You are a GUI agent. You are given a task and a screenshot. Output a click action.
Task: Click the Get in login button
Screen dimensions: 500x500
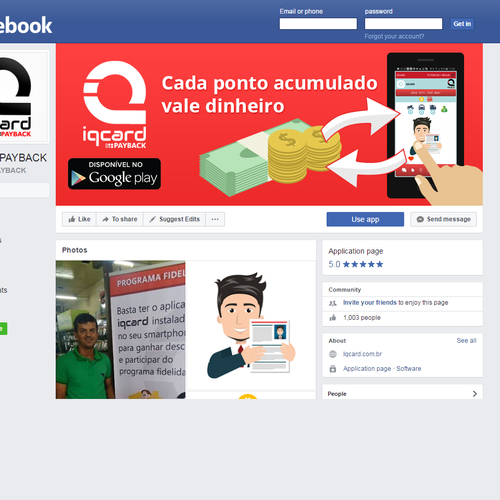462,24
